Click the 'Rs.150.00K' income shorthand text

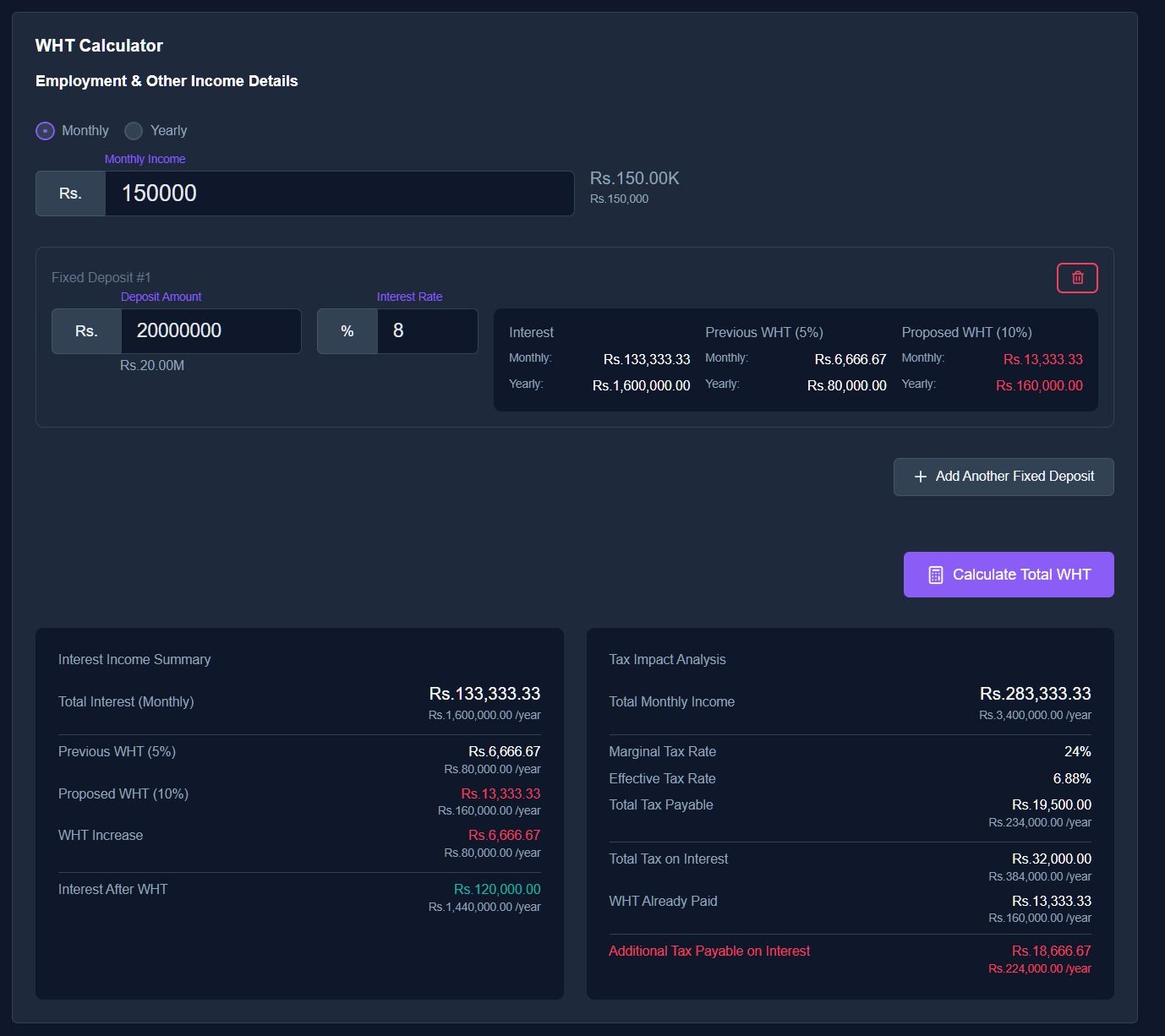(635, 178)
